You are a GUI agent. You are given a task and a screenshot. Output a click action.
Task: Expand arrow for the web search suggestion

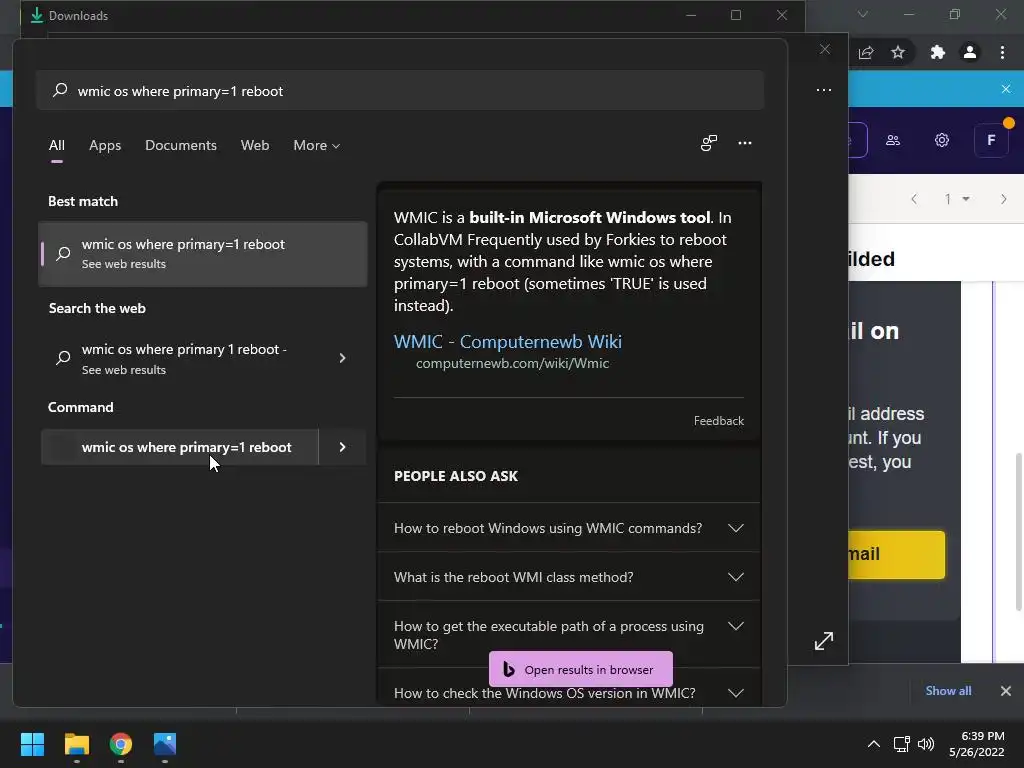click(342, 358)
